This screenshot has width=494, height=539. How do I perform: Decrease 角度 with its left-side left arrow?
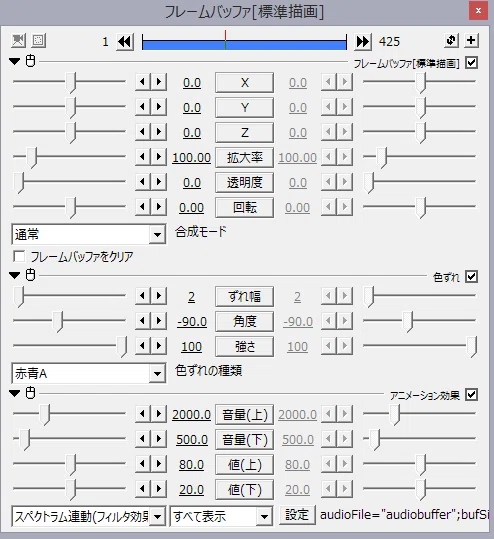[x=143, y=321]
